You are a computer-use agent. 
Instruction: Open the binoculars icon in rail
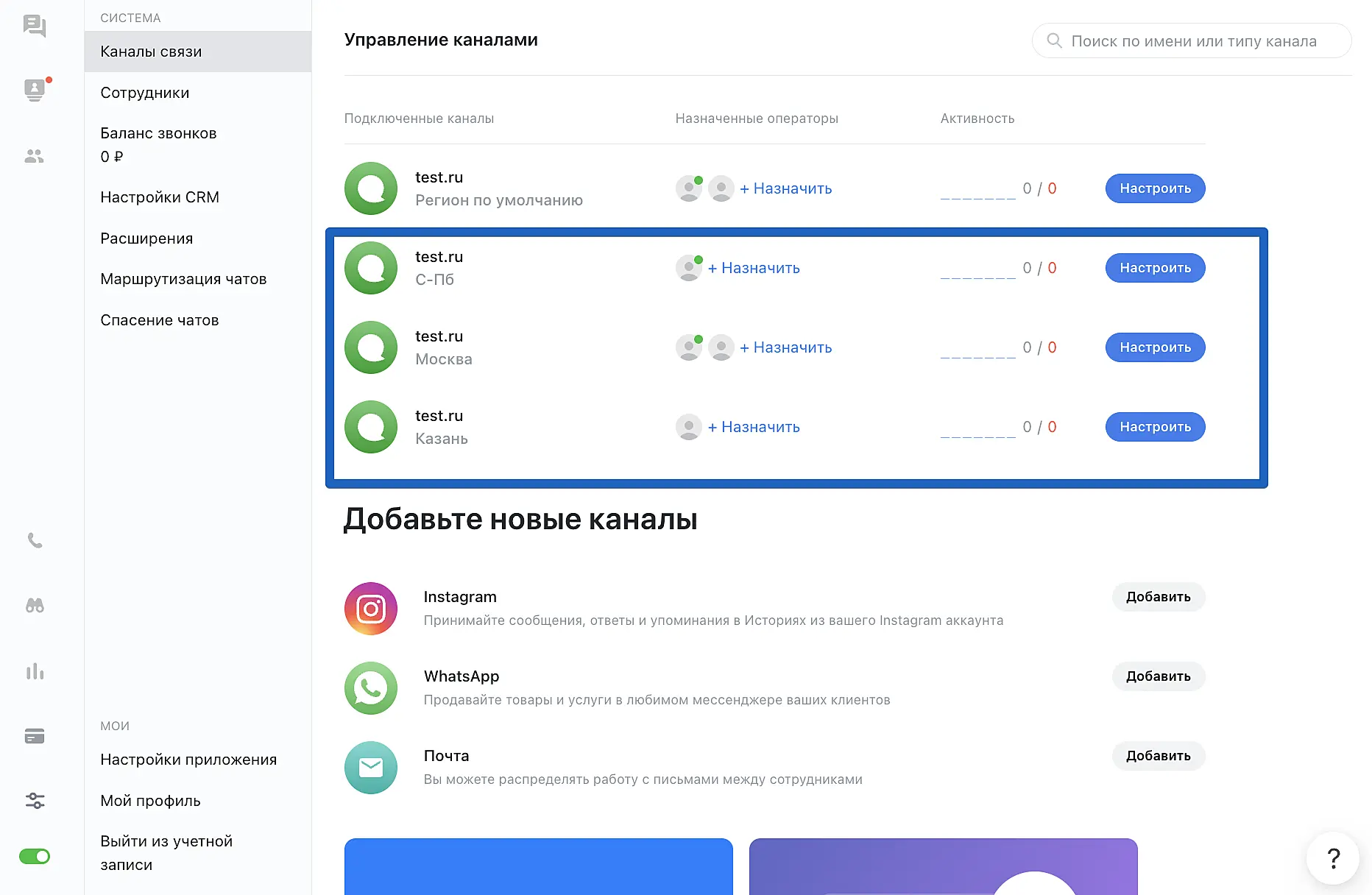(x=35, y=606)
